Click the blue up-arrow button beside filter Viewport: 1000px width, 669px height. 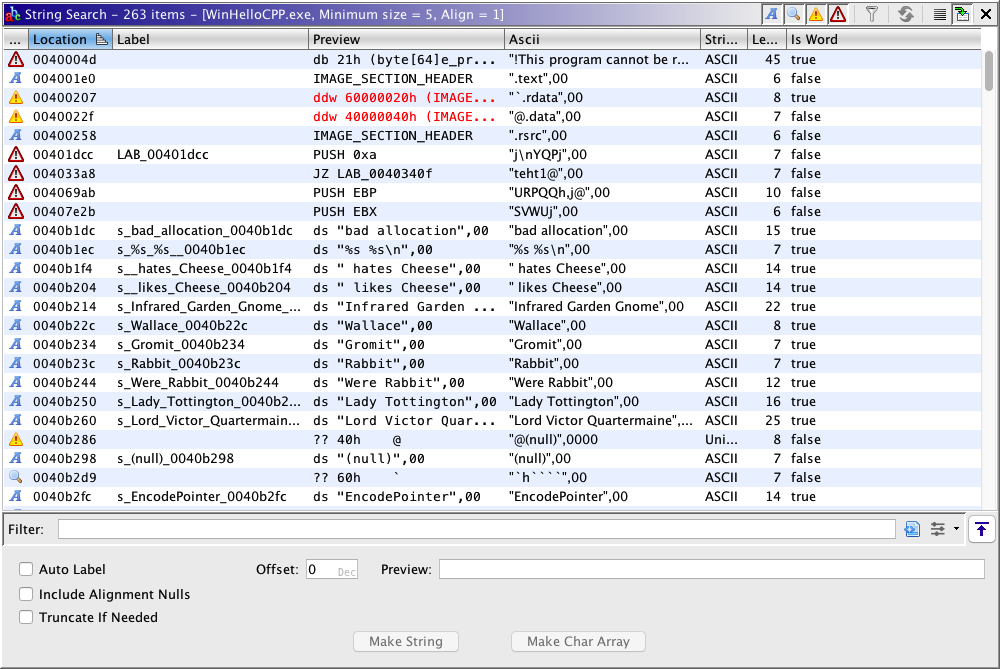pos(982,529)
